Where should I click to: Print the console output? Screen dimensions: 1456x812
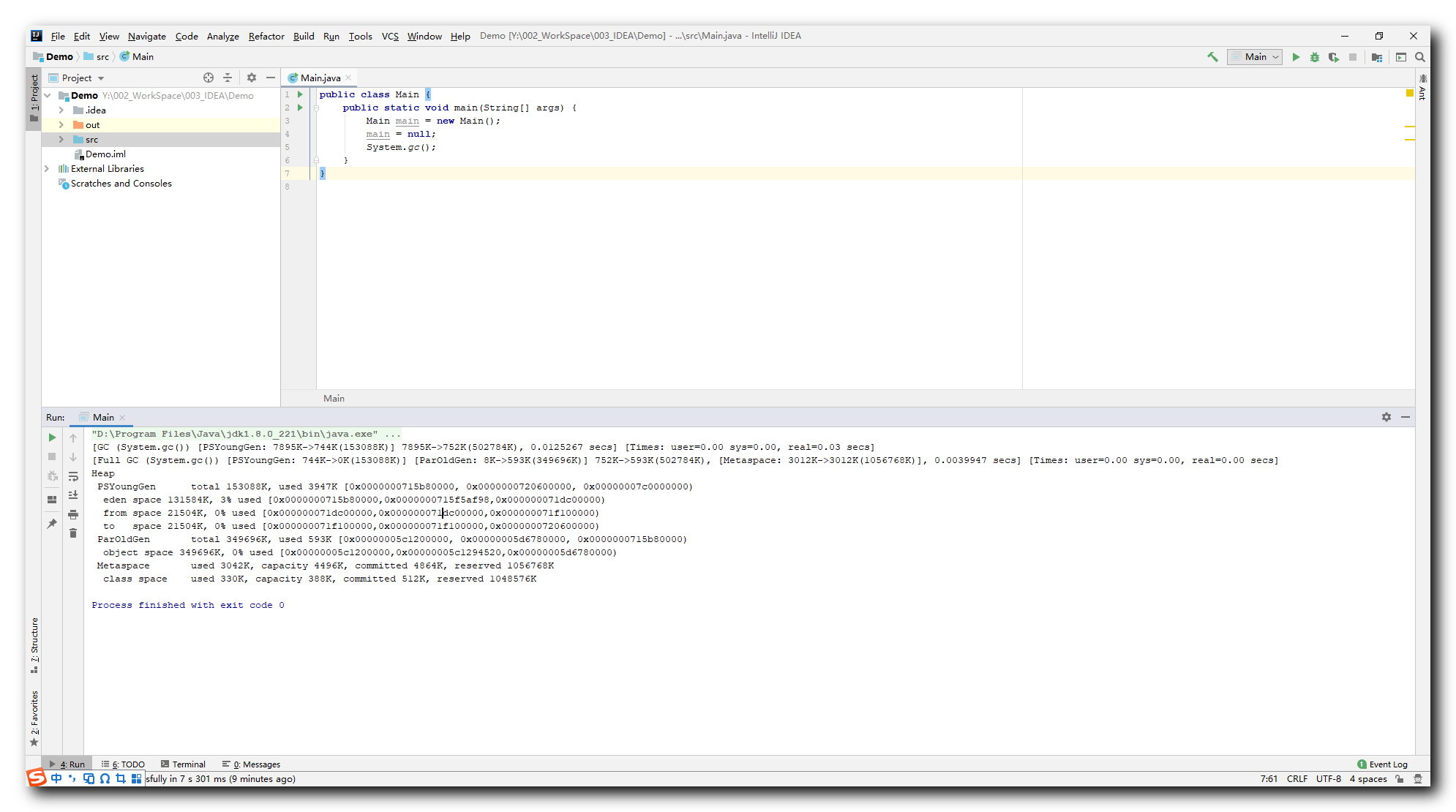(73, 514)
